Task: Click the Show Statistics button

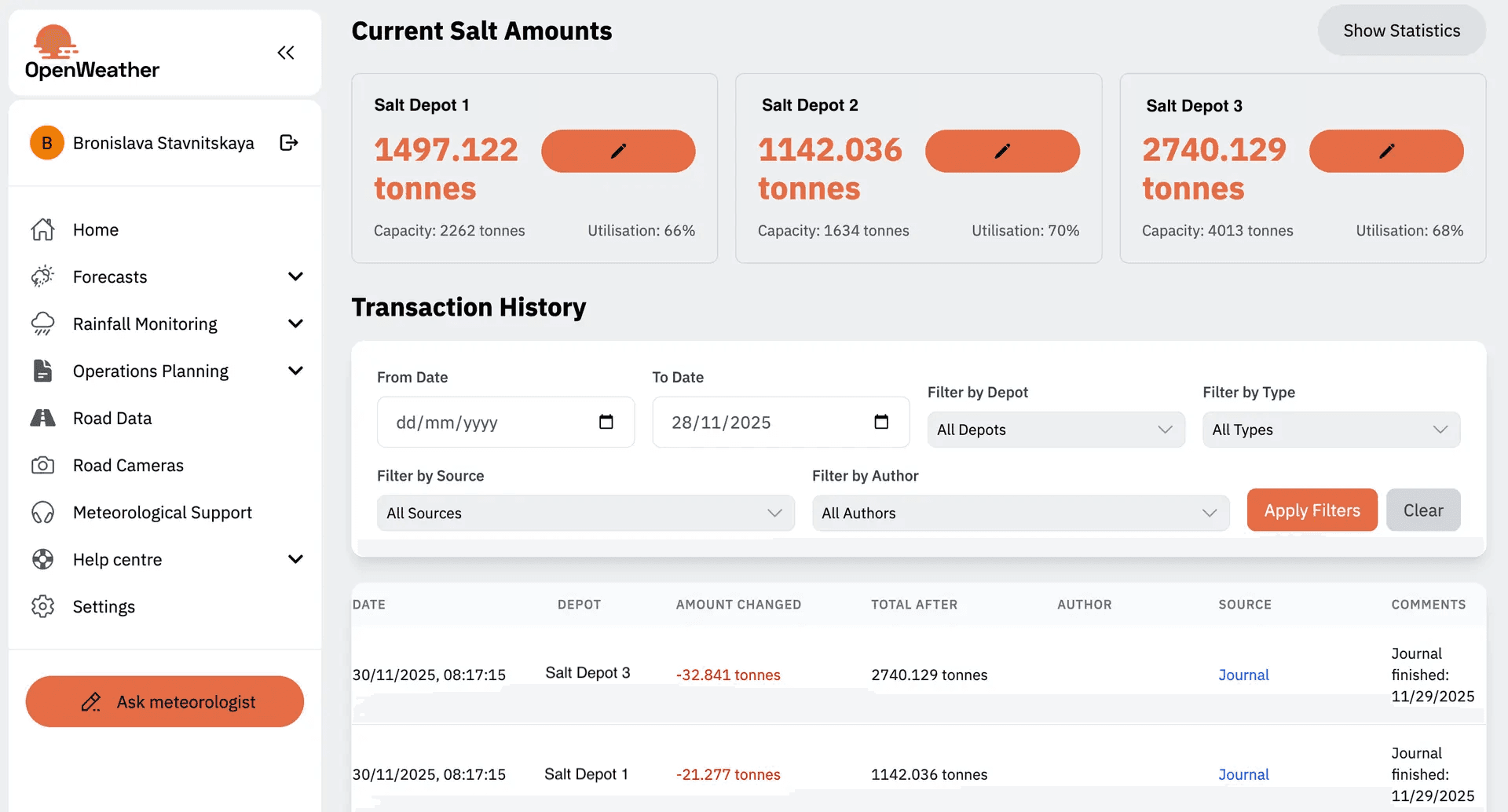Action: pos(1401,31)
